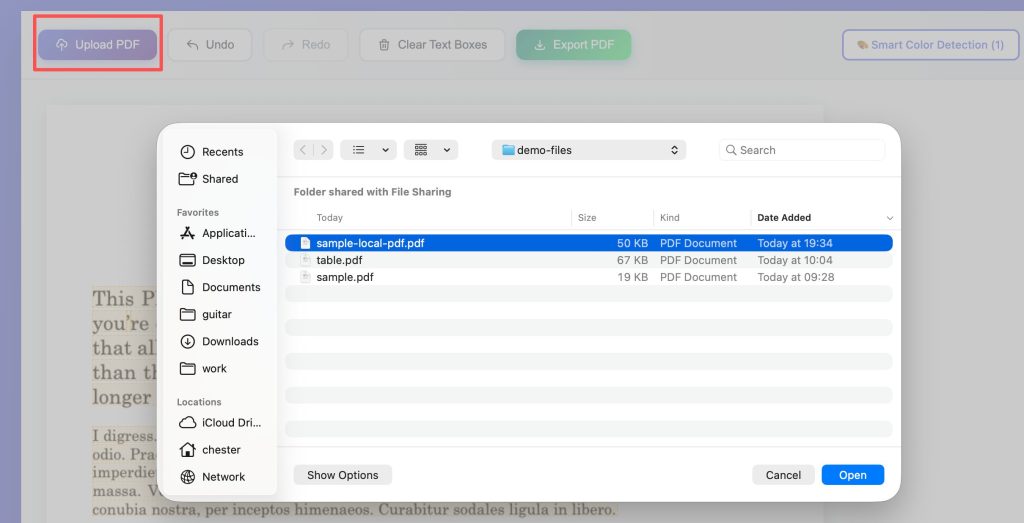Sort by the Today name column header

click(x=330, y=217)
